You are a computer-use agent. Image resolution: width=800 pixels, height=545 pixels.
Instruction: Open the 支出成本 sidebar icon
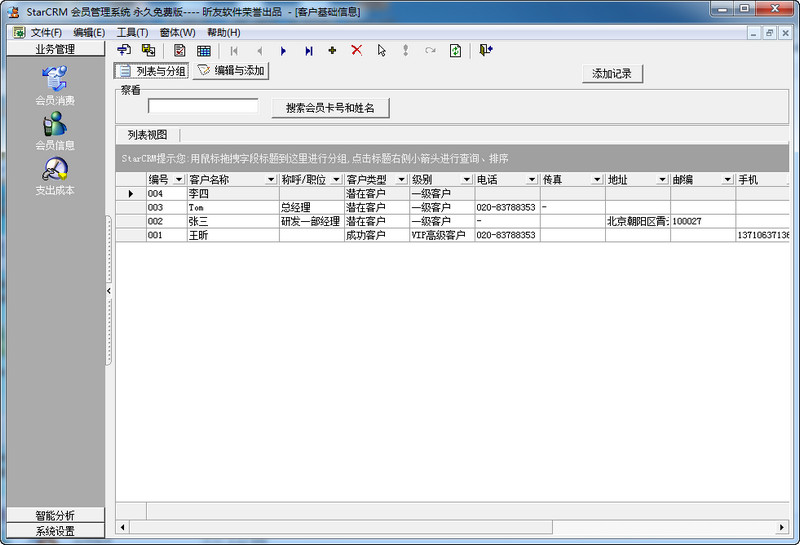coord(55,169)
